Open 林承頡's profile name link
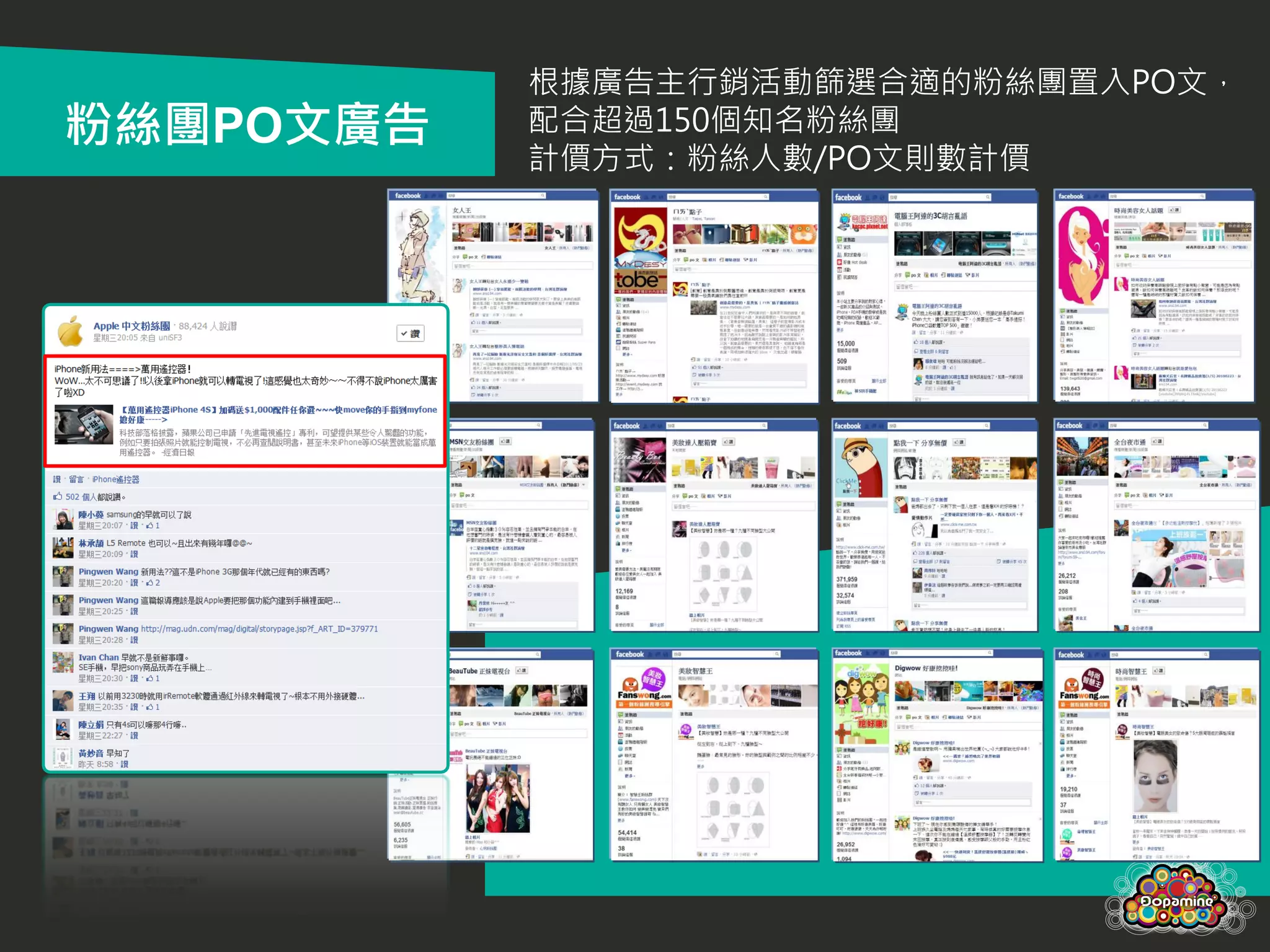The image size is (1270, 952). pyautogui.click(x=91, y=543)
